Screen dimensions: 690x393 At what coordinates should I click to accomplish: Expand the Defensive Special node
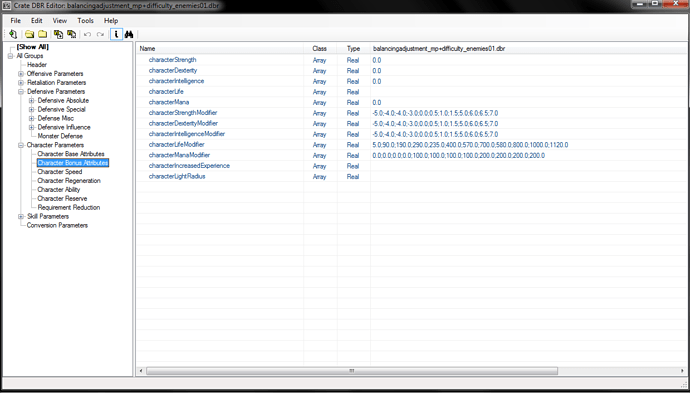point(31,110)
